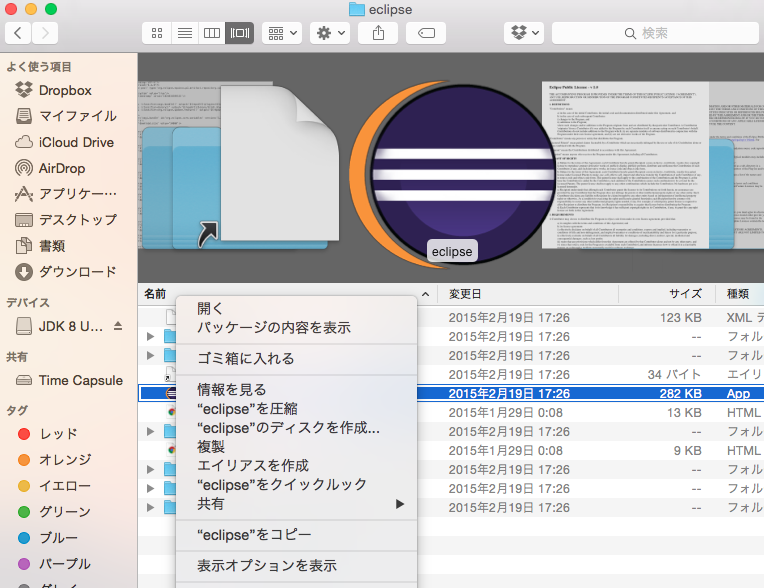Click the license document preview in Cover Flow
The width and height of the screenshot is (764, 588).
[x=625, y=165]
